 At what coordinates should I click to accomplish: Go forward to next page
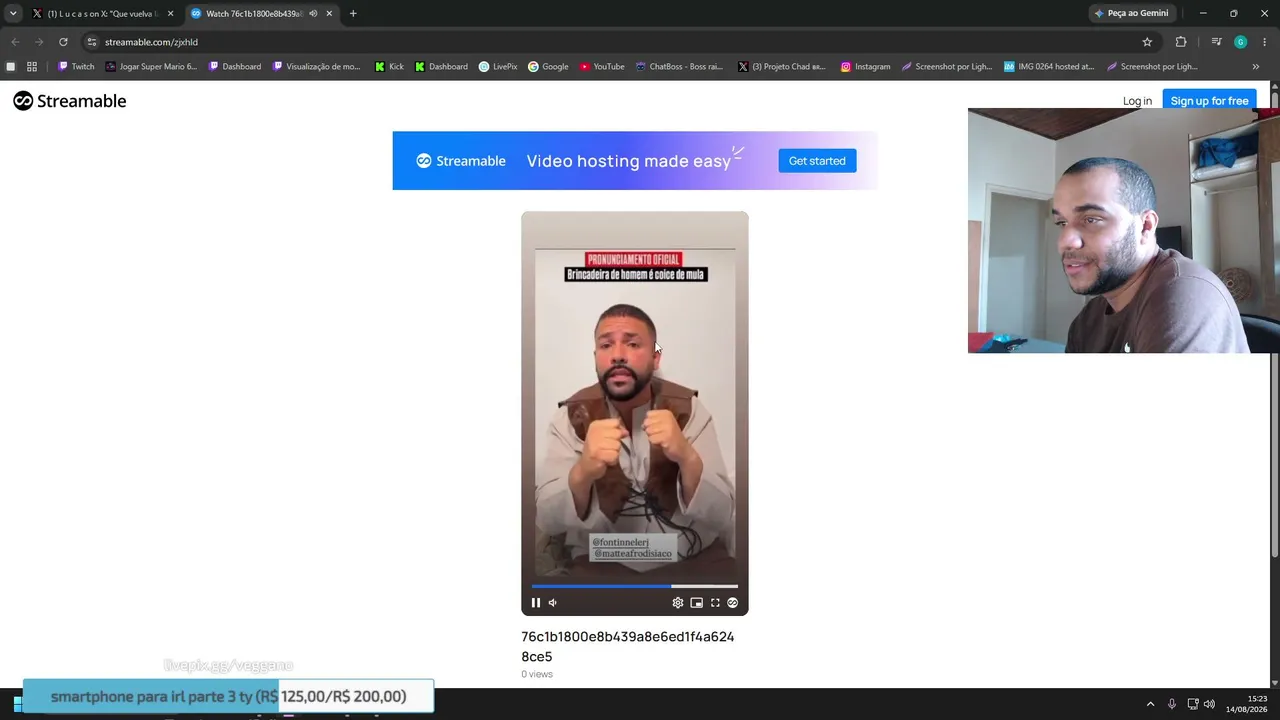click(39, 42)
